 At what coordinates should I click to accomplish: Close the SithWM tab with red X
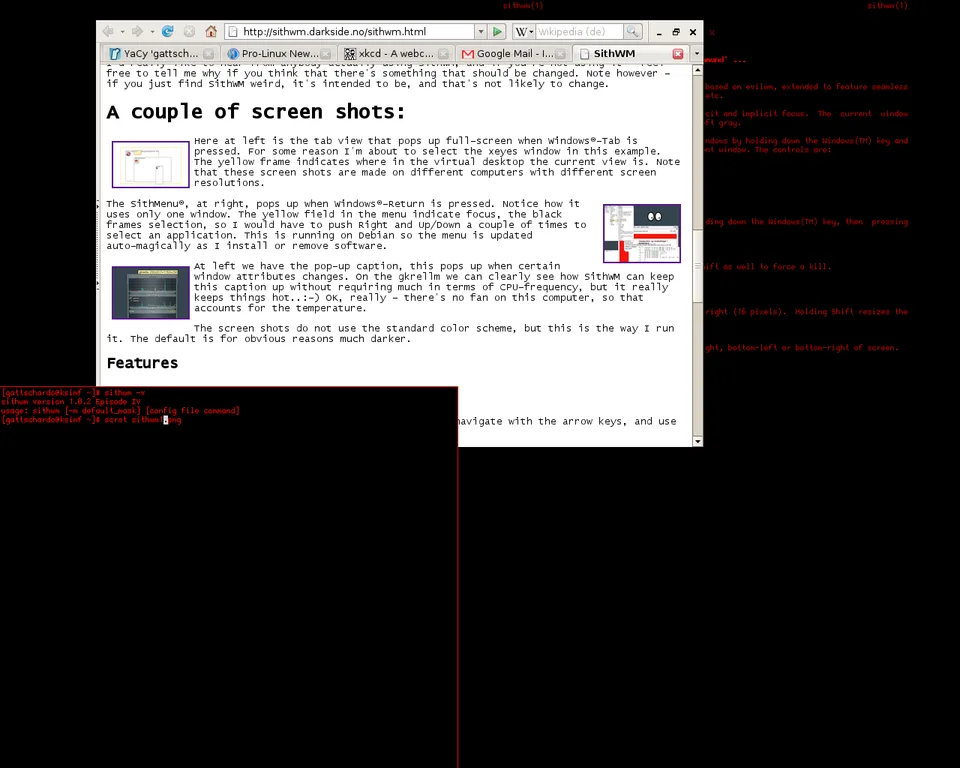[678, 54]
